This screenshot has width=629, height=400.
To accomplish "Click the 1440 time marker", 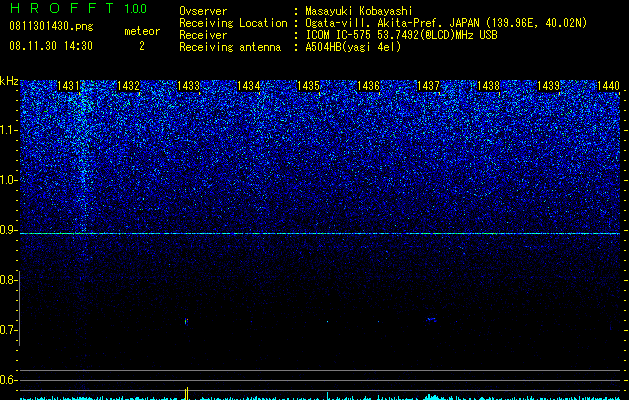I will click(608, 86).
